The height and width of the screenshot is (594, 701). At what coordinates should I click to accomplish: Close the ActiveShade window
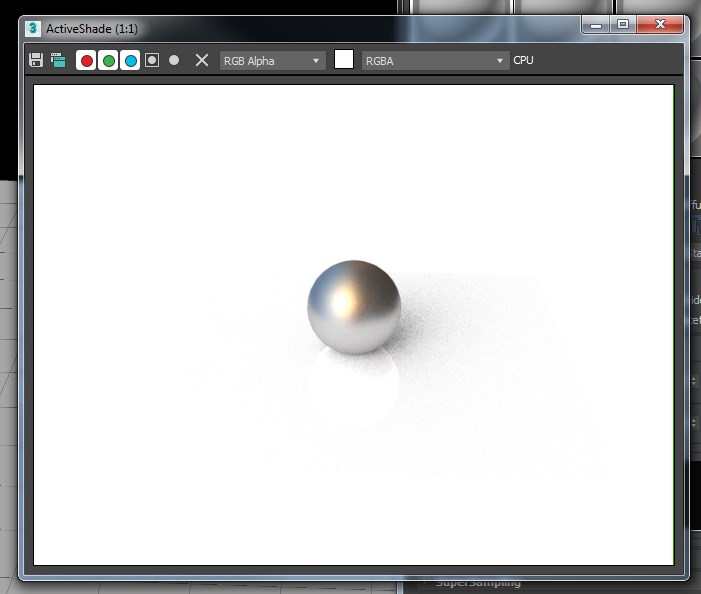[660, 25]
